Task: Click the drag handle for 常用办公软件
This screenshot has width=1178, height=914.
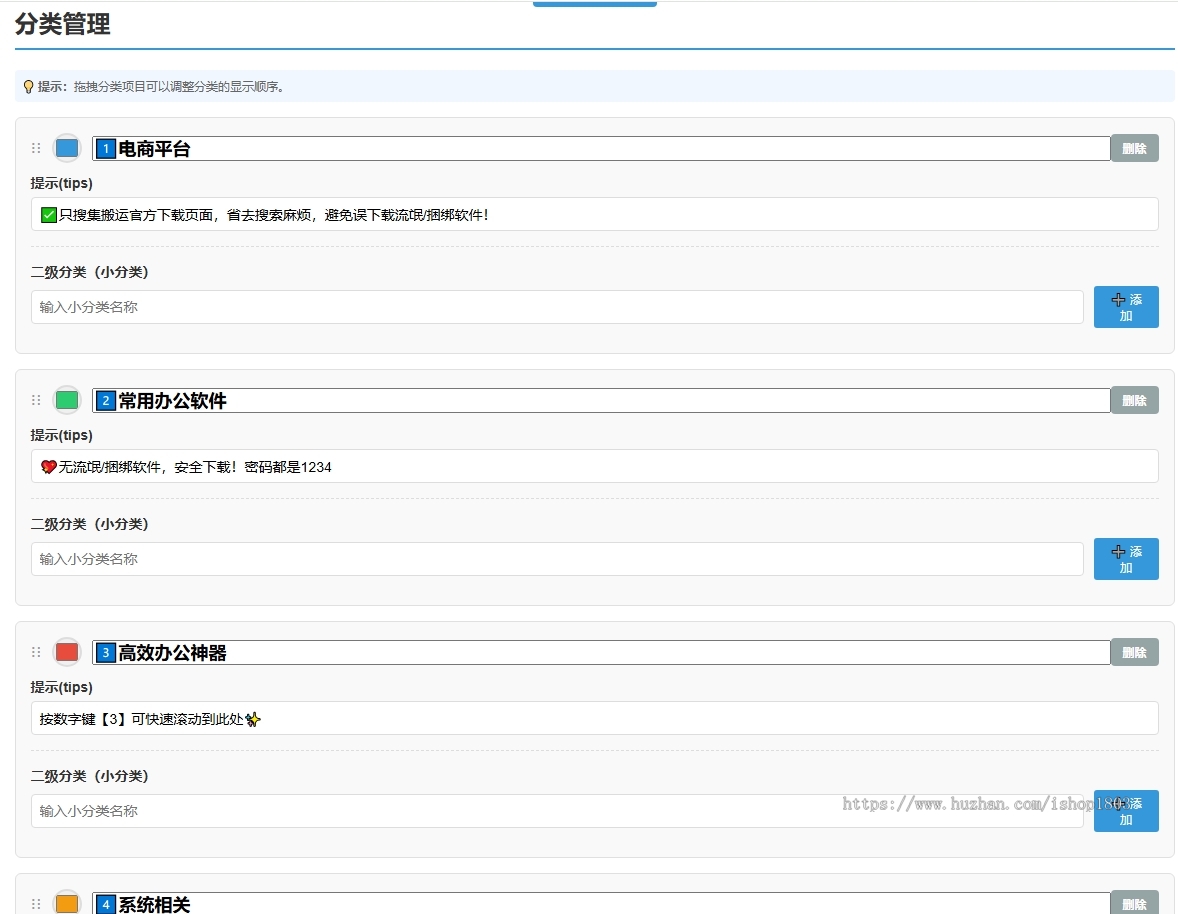Action: pyautogui.click(x=36, y=400)
